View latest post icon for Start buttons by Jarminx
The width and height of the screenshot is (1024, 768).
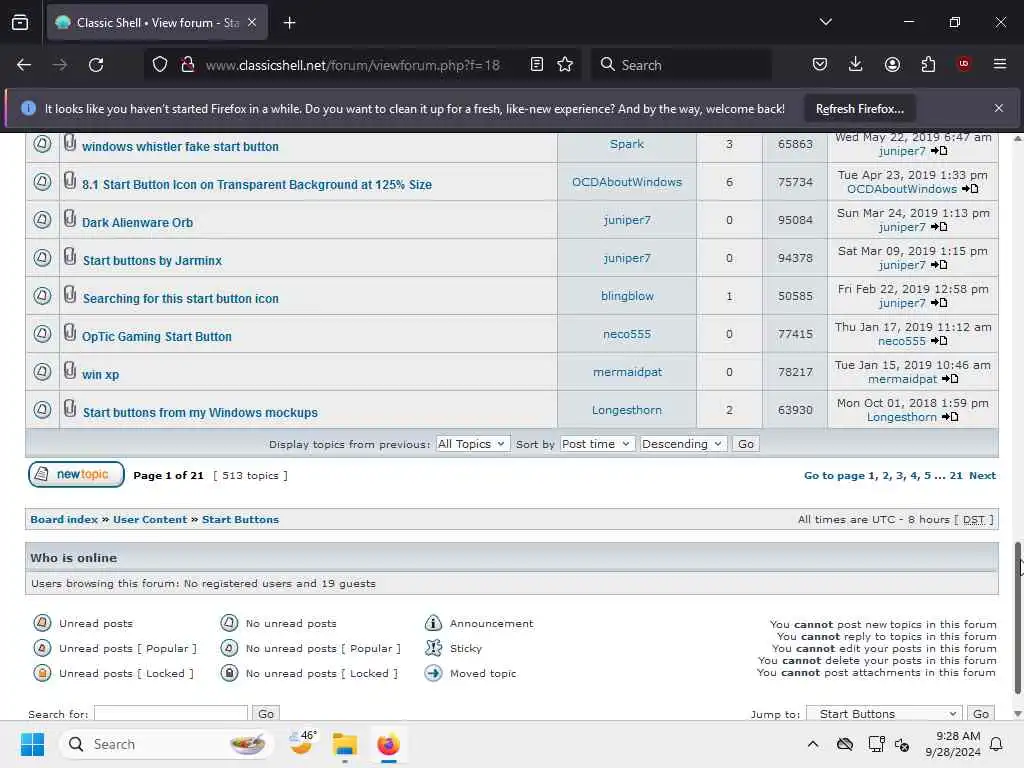coord(939,264)
